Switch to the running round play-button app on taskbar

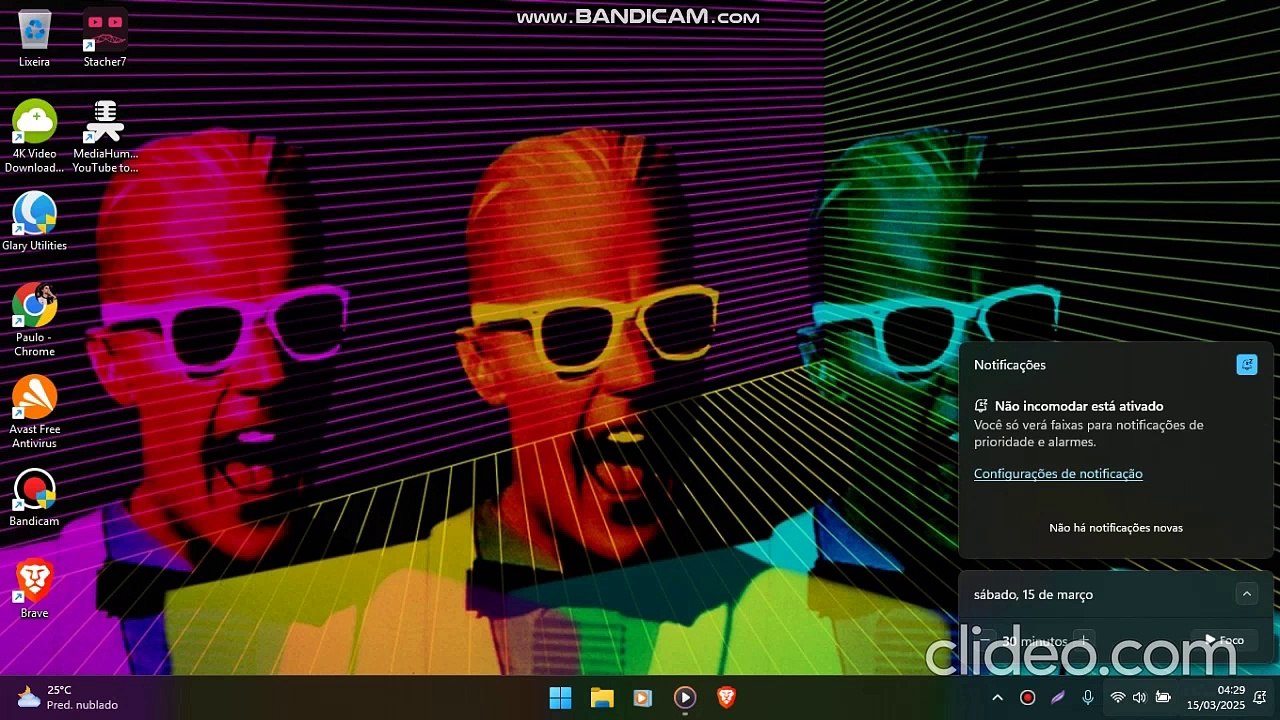click(684, 698)
